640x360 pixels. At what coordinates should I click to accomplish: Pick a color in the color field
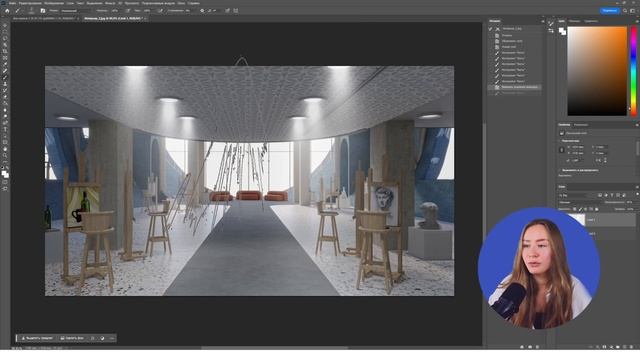[597, 71]
